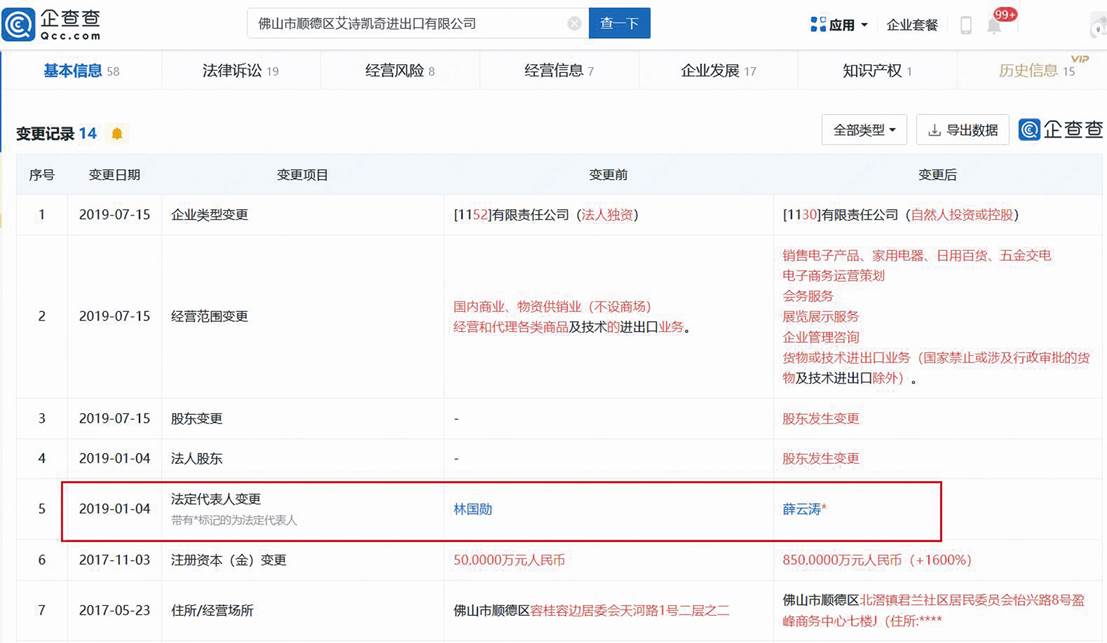Open the 经营风险 tab
This screenshot has height=643, width=1107.
coord(400,70)
